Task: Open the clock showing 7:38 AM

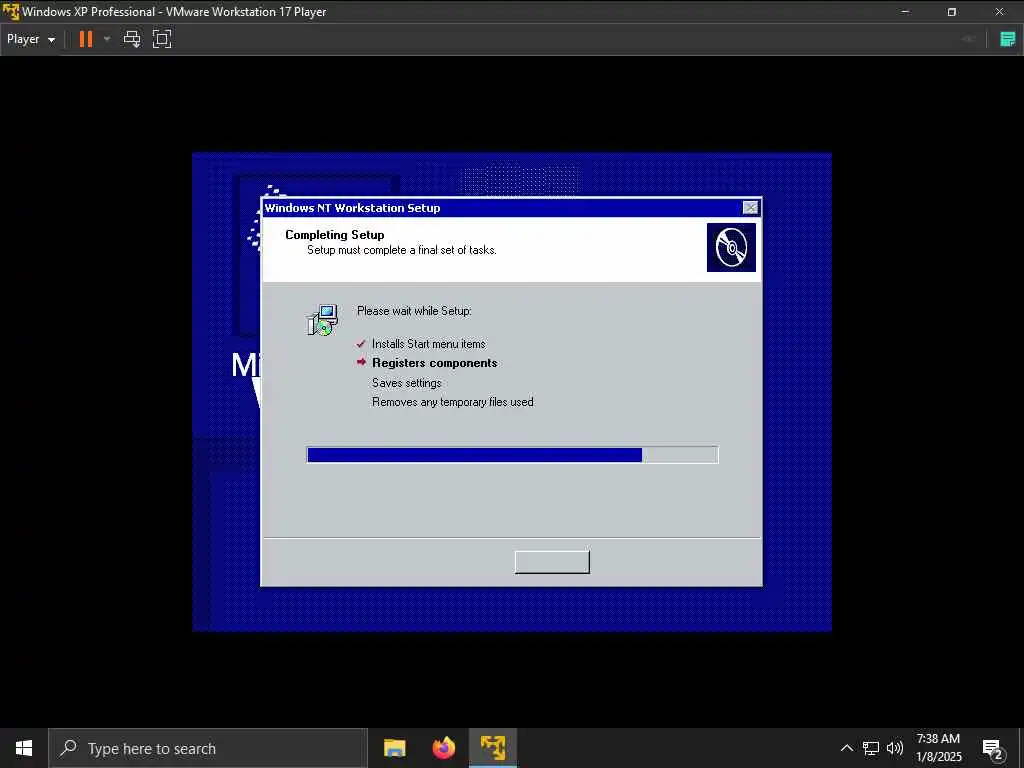Action: (938, 748)
